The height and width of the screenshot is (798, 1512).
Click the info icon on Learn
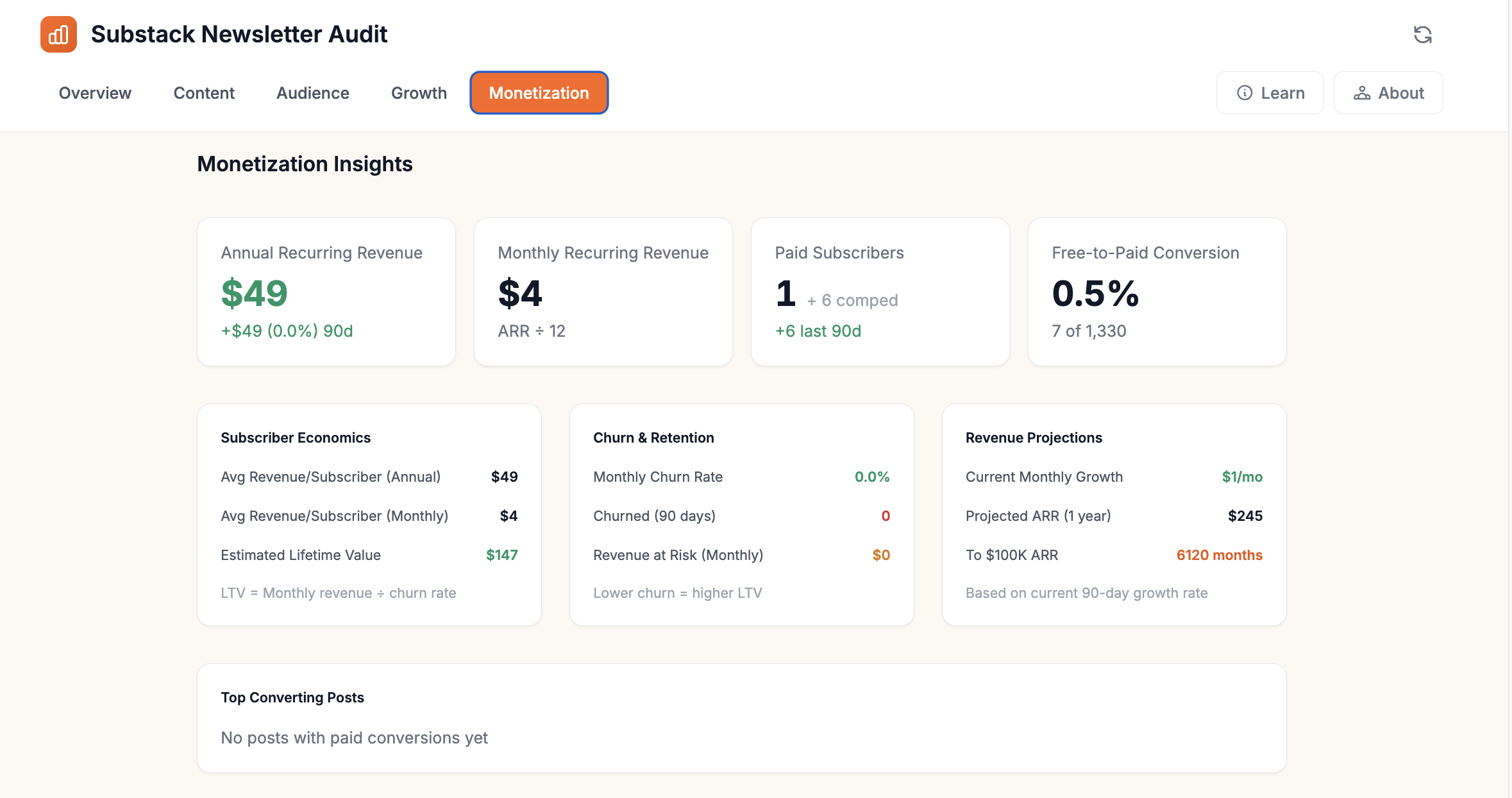(x=1244, y=93)
